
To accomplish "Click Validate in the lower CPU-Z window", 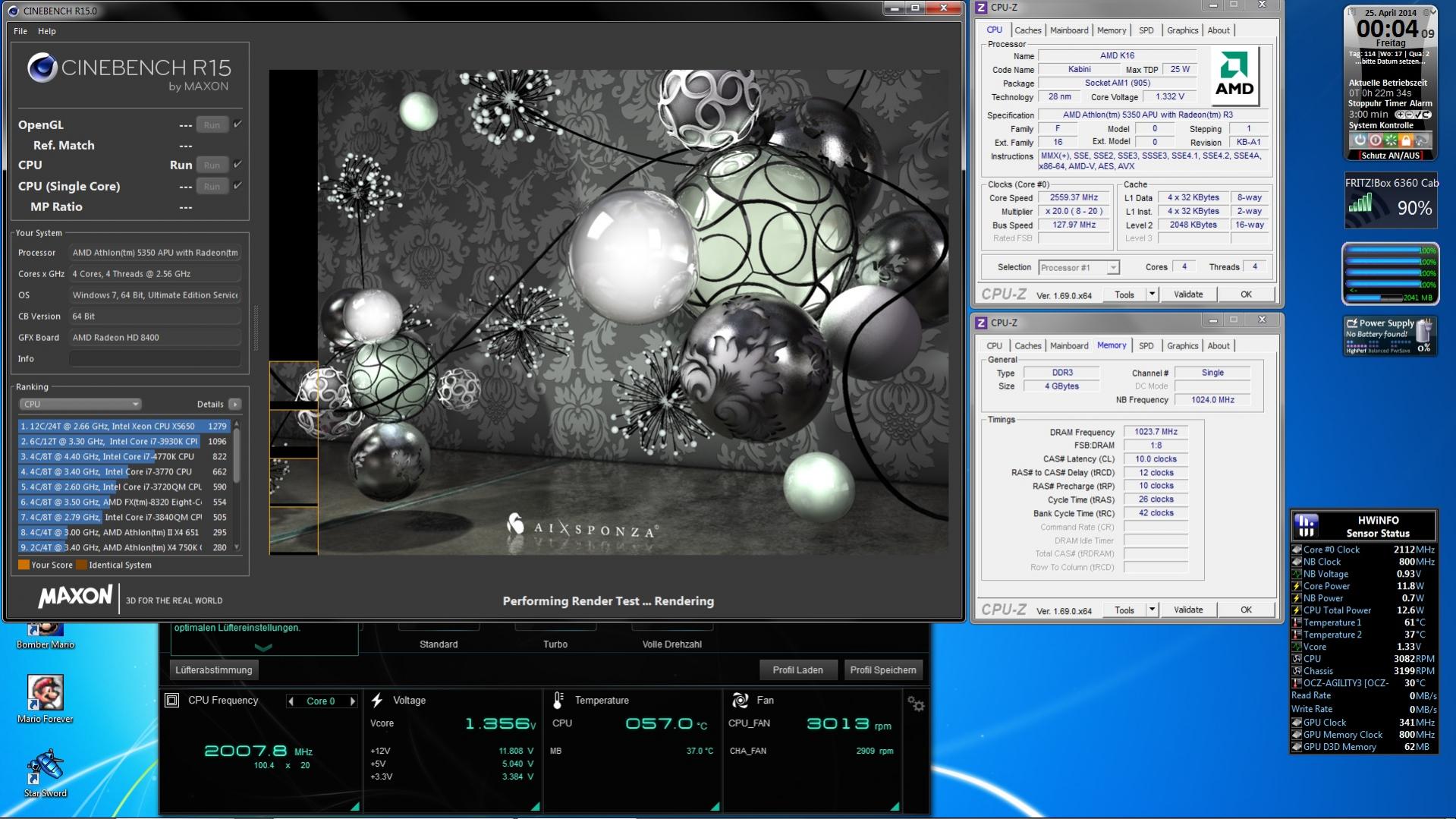I will coord(1187,610).
